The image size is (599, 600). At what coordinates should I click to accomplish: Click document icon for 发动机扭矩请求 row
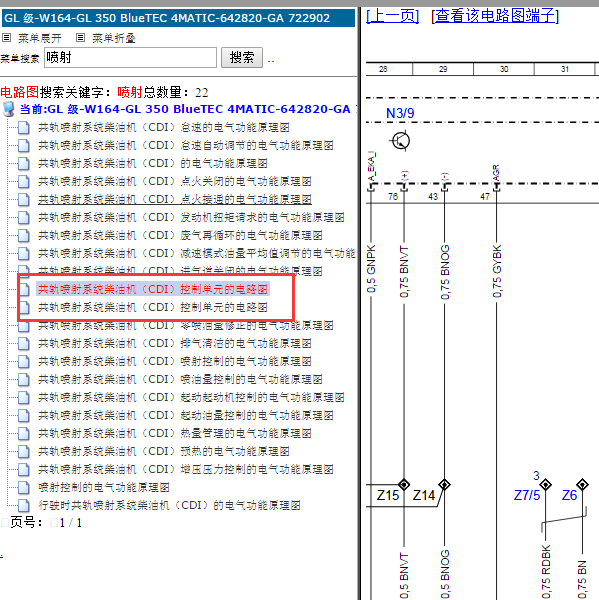click(x=24, y=217)
